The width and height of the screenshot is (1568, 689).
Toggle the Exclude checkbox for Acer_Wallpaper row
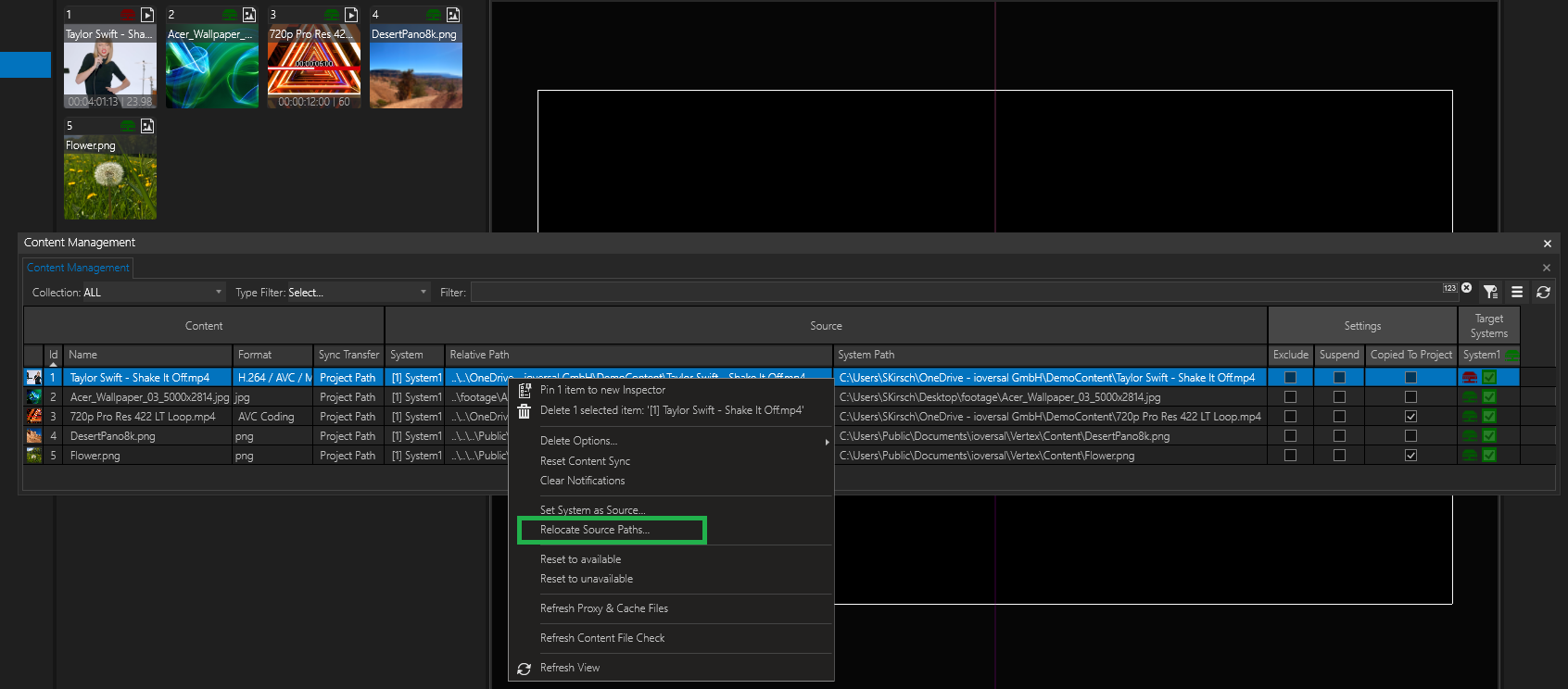click(x=1290, y=397)
